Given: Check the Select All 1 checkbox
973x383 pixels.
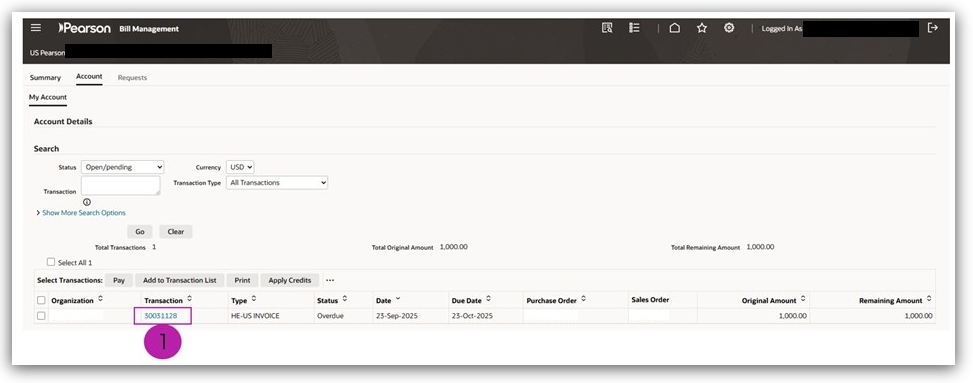Looking at the screenshot, I should click(51, 262).
